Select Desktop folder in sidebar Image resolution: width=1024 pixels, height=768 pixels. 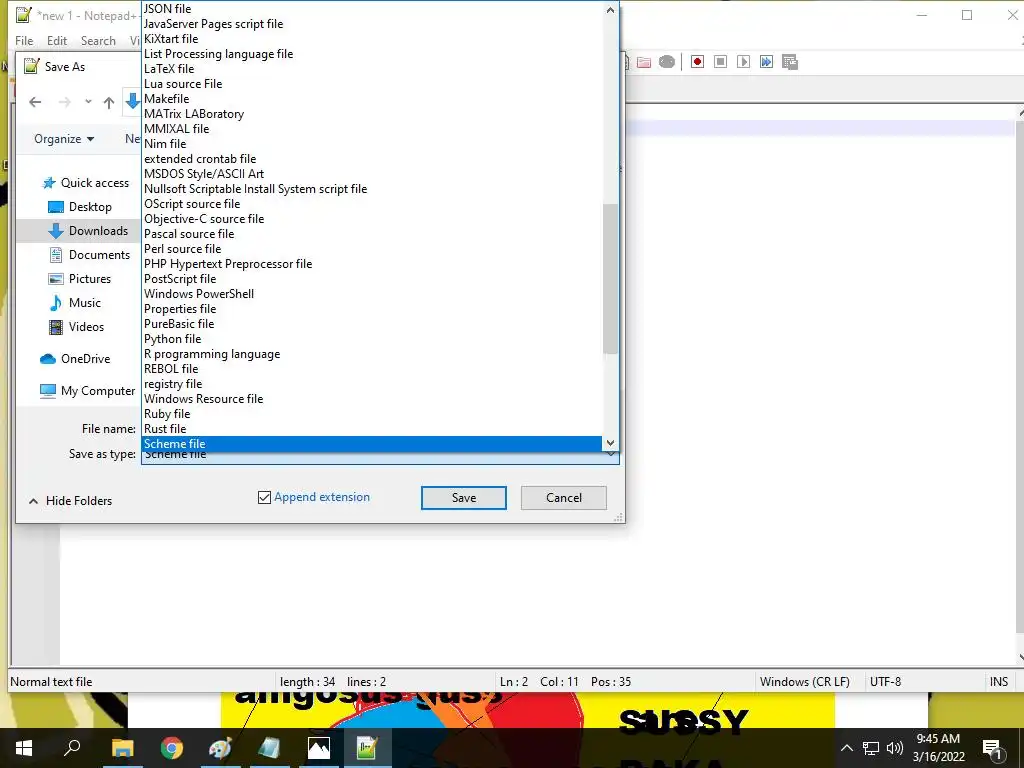tap(80, 207)
